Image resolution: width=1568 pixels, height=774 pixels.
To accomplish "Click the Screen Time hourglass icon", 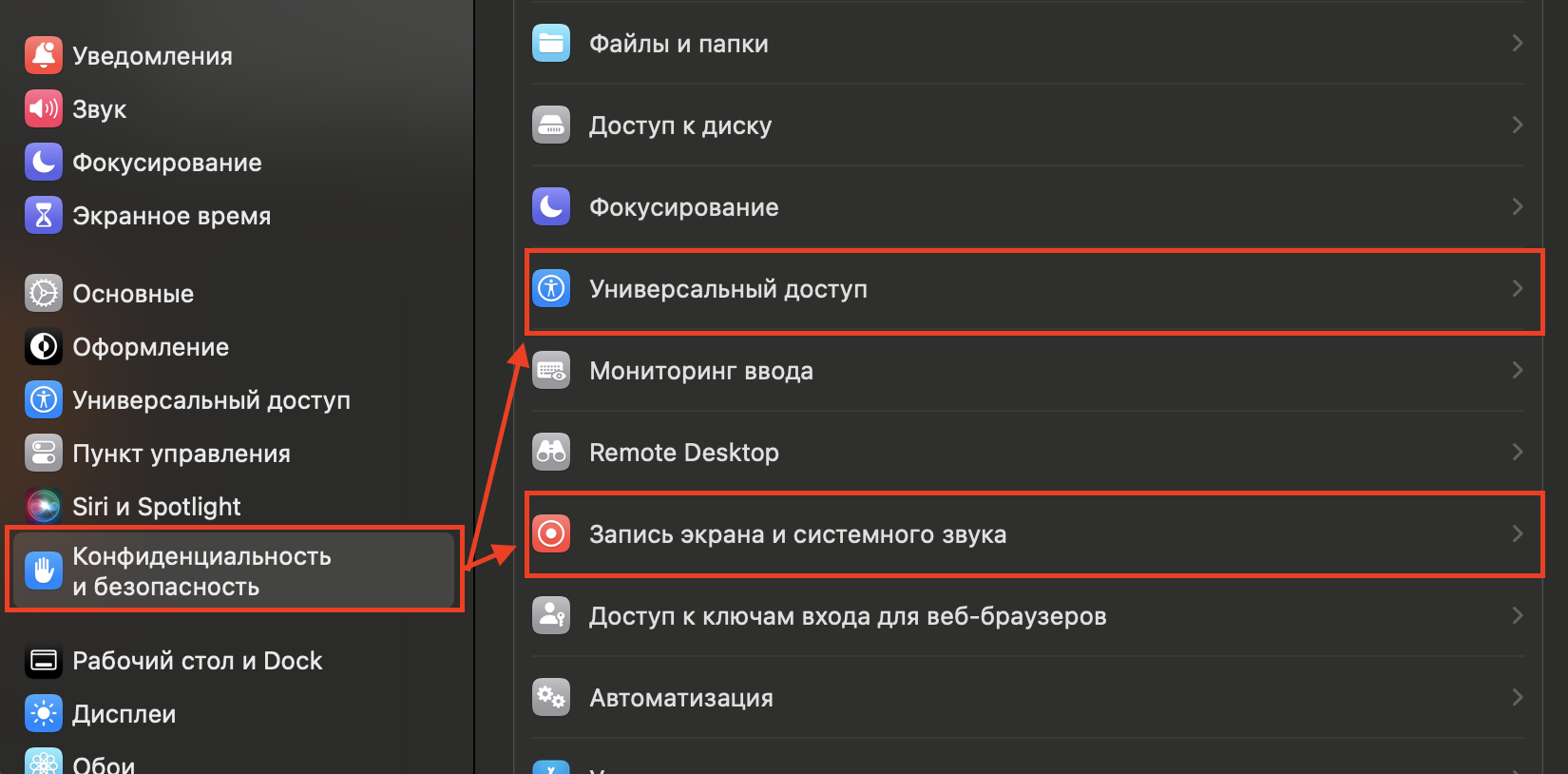I will click(x=44, y=216).
